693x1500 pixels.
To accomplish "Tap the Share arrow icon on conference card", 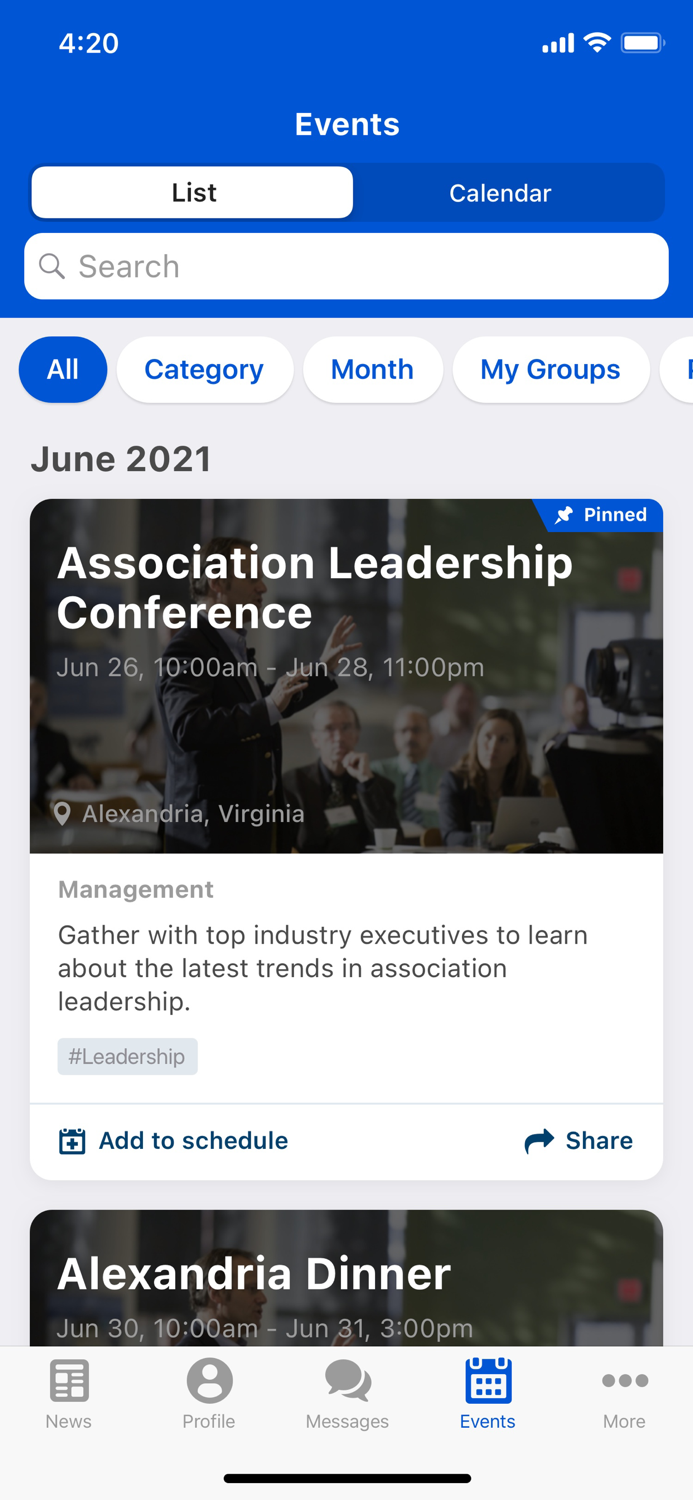I will click(538, 1140).
